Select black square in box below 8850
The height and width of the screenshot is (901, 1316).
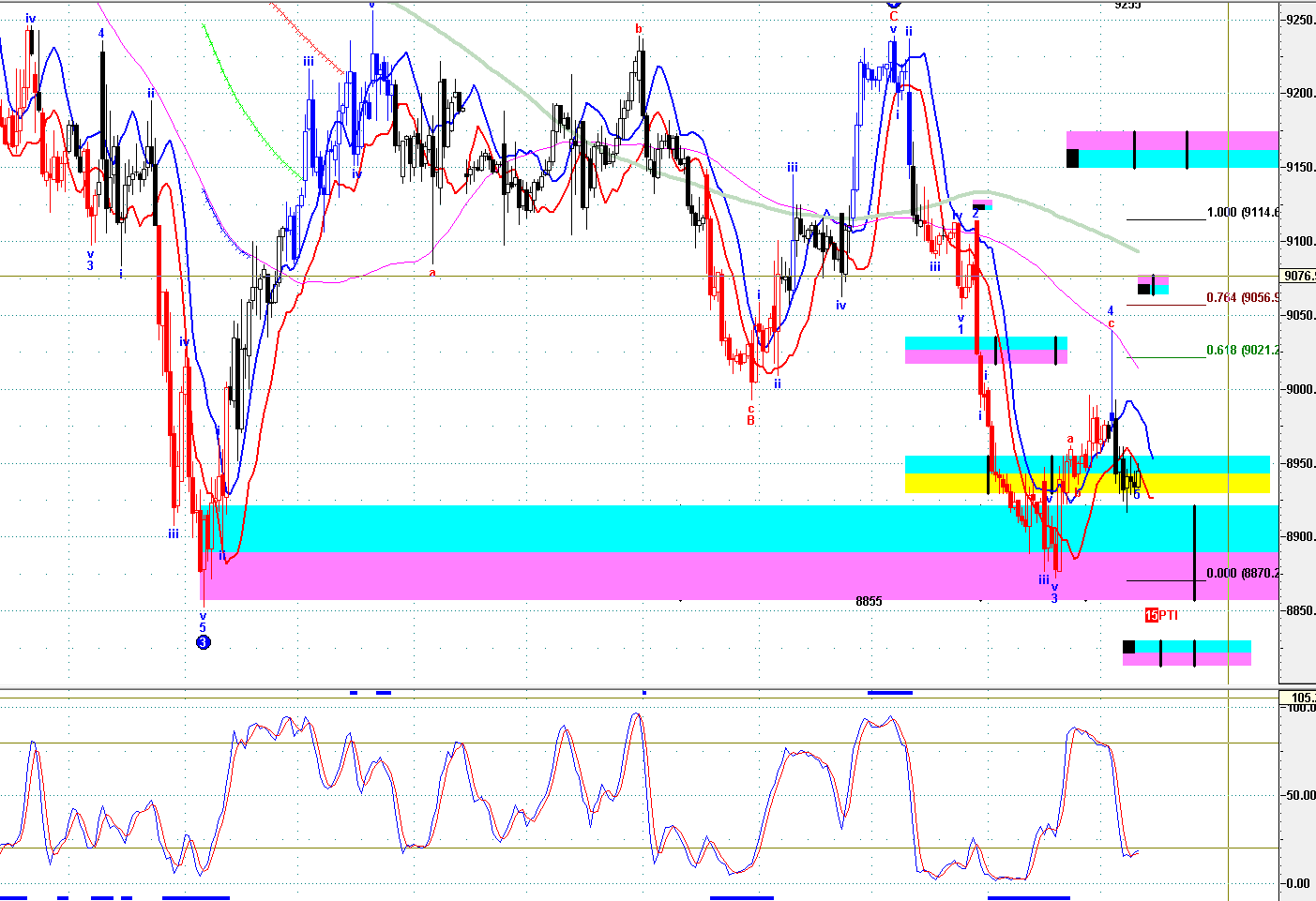[1128, 647]
